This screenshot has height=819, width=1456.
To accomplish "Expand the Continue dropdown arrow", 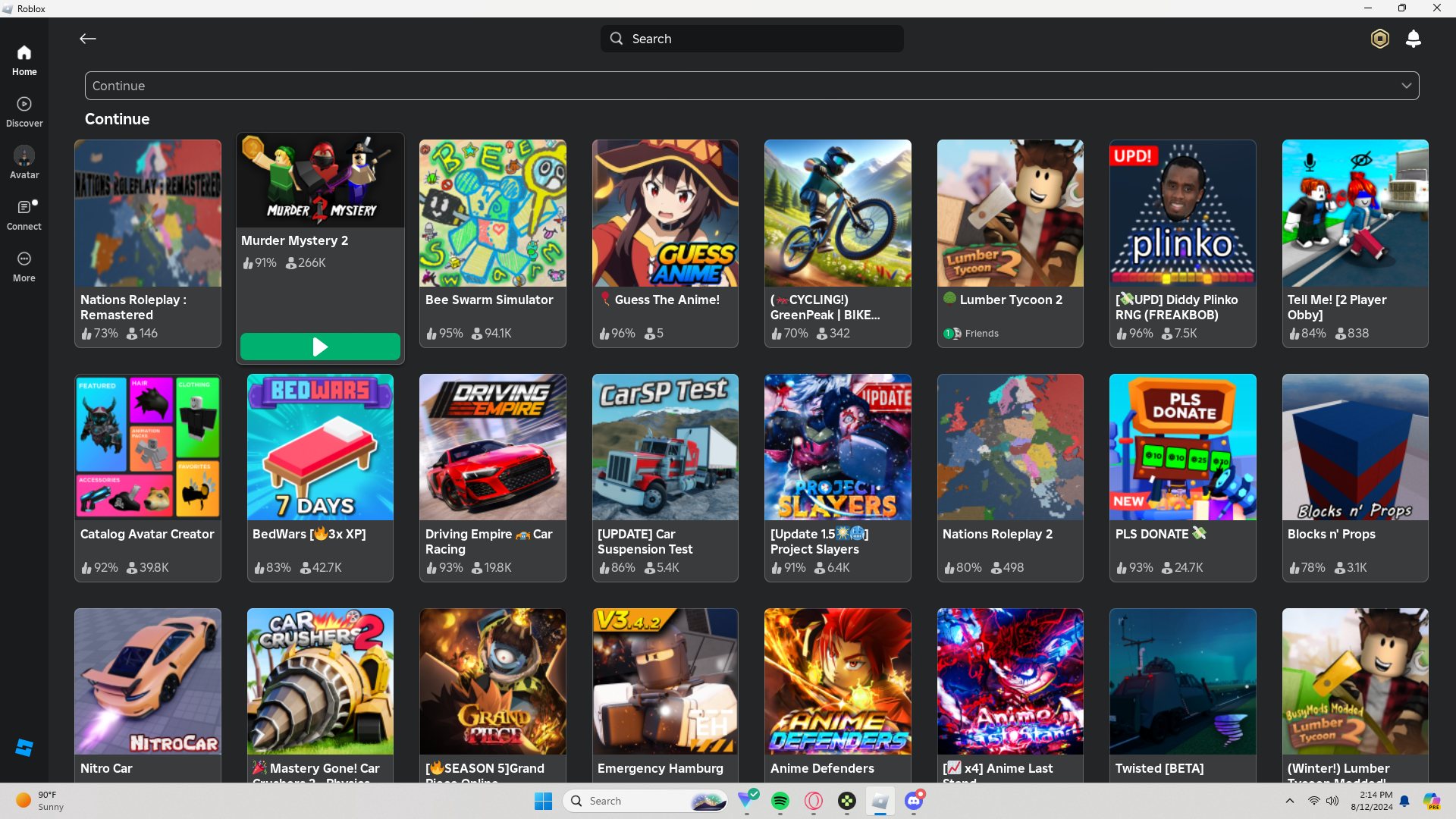I will [1406, 86].
